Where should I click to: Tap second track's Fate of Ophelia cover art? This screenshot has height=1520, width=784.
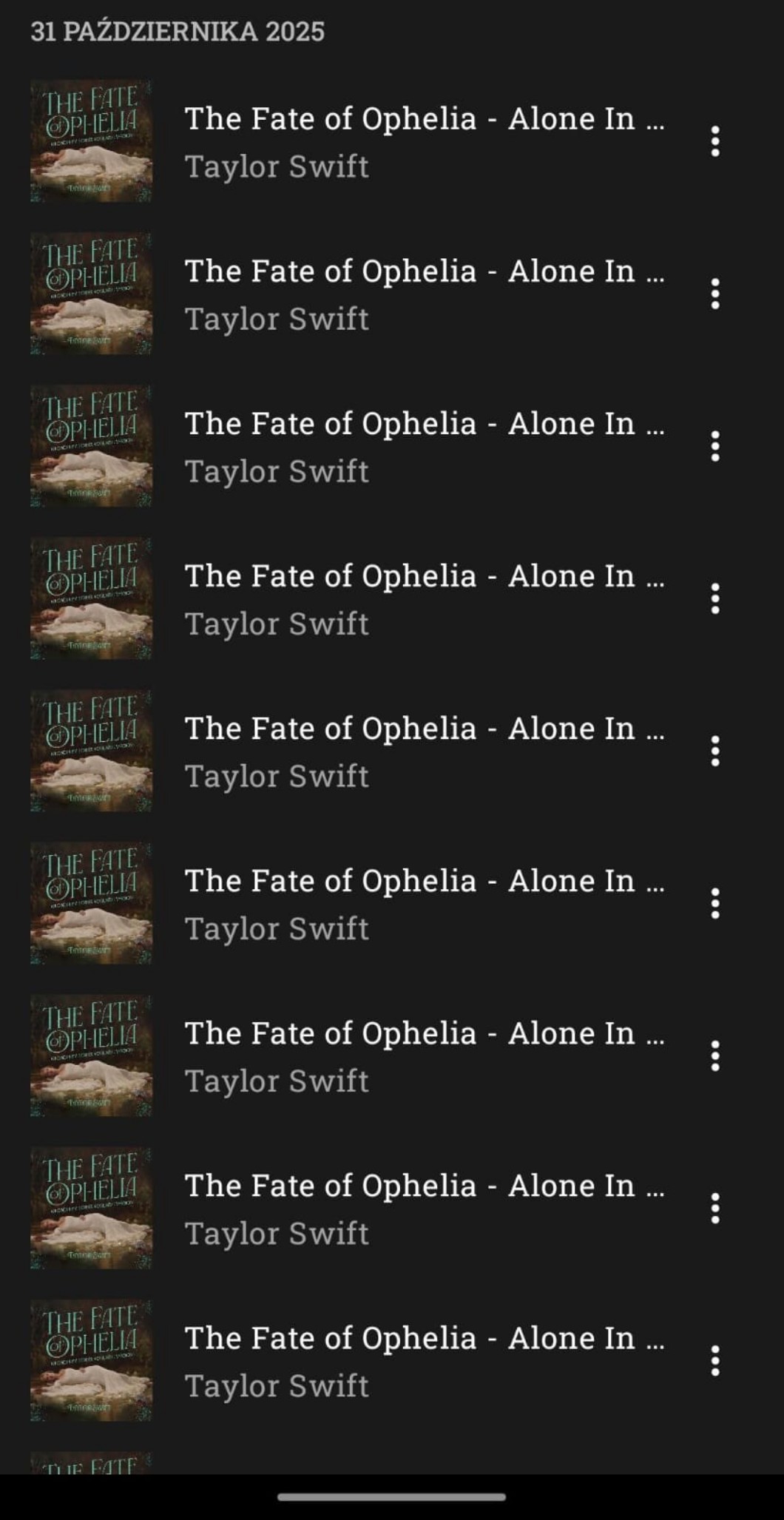pos(91,294)
